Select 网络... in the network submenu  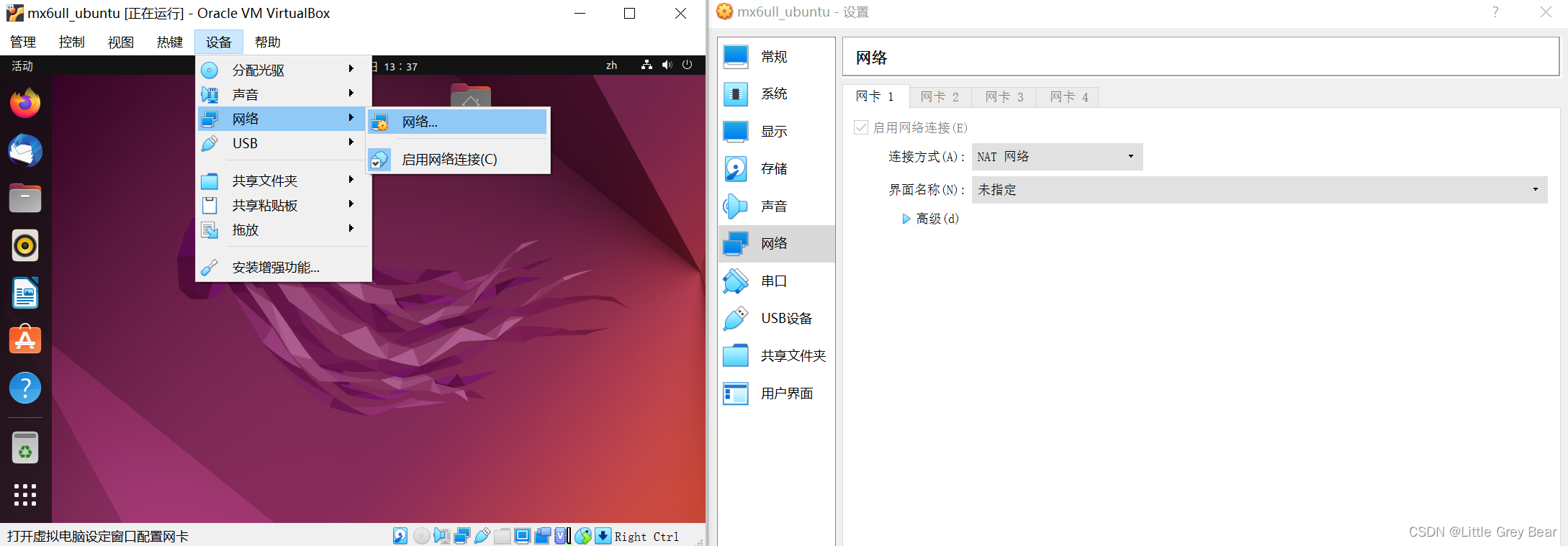click(458, 122)
